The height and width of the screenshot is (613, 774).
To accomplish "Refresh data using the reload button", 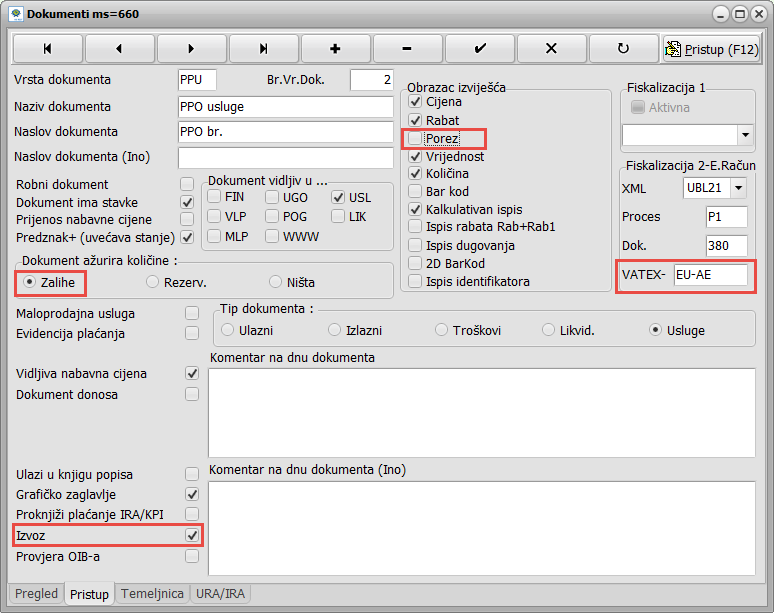I will tap(623, 48).
